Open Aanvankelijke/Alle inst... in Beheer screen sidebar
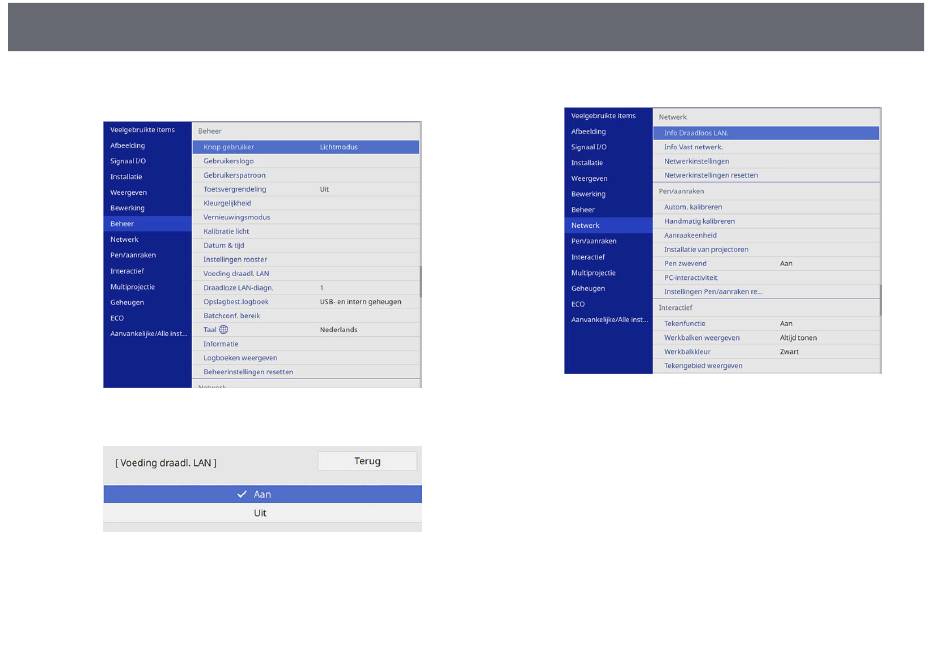Image resolution: width=950 pixels, height=659 pixels. click(x=148, y=334)
